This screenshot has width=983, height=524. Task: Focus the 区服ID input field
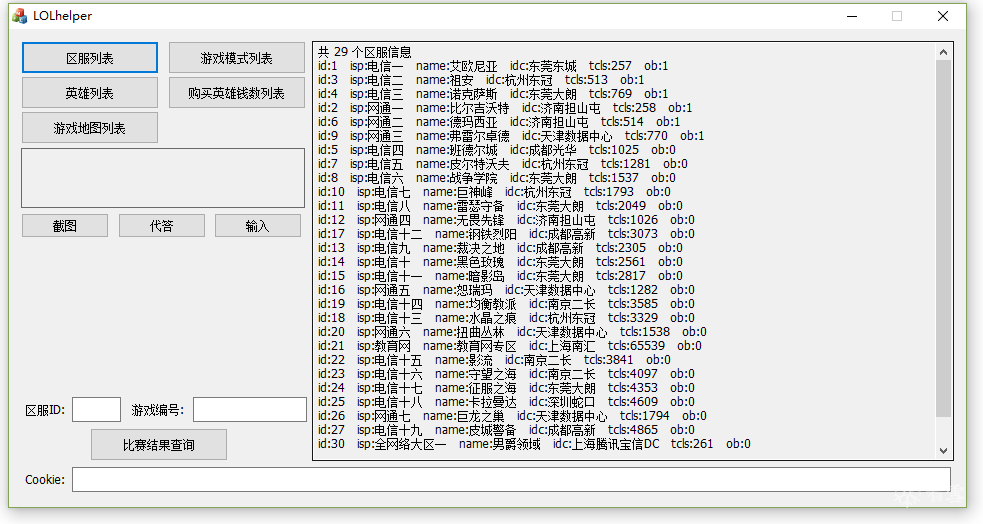click(x=97, y=410)
